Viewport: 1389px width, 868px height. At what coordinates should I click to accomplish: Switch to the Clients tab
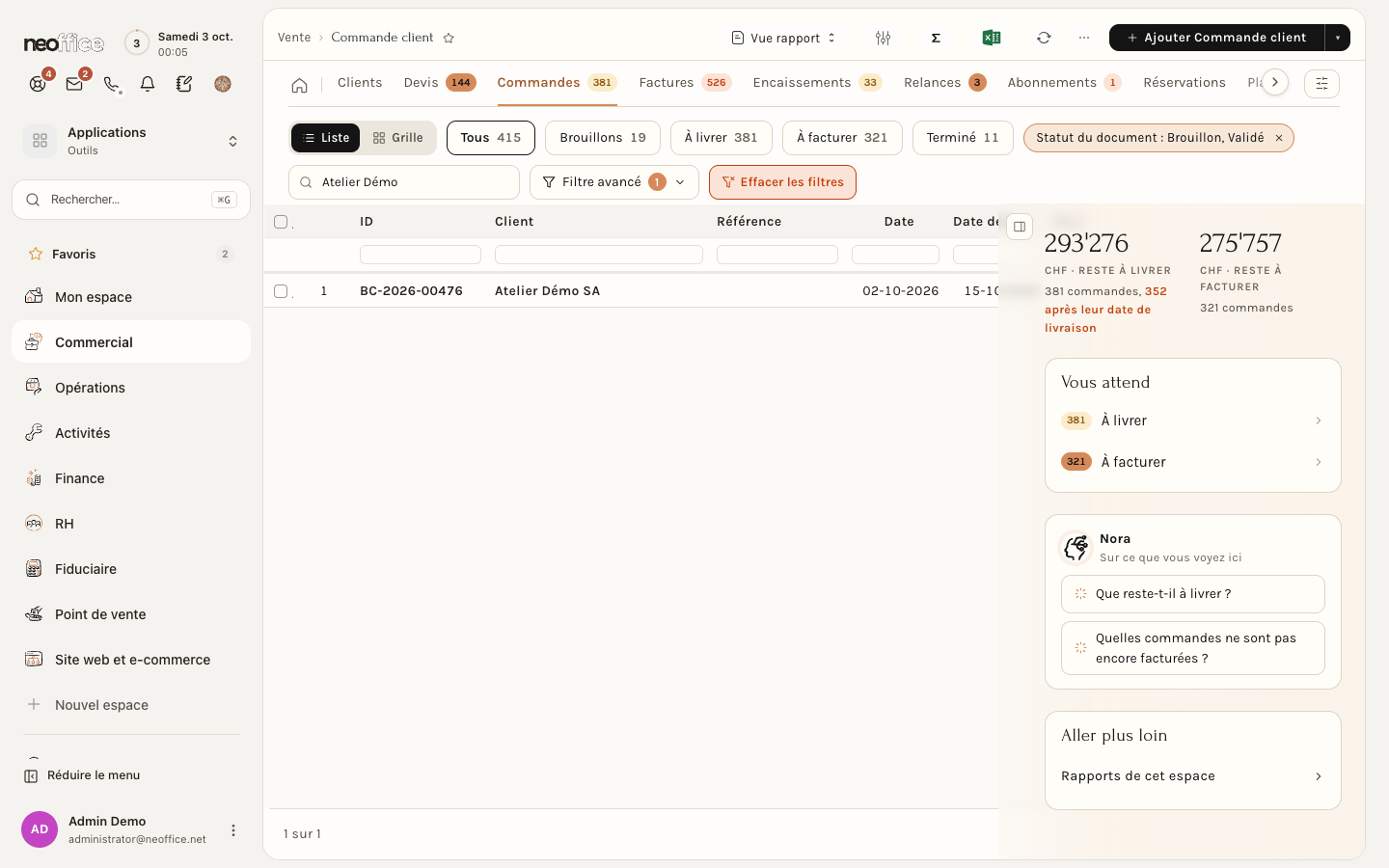tap(360, 83)
